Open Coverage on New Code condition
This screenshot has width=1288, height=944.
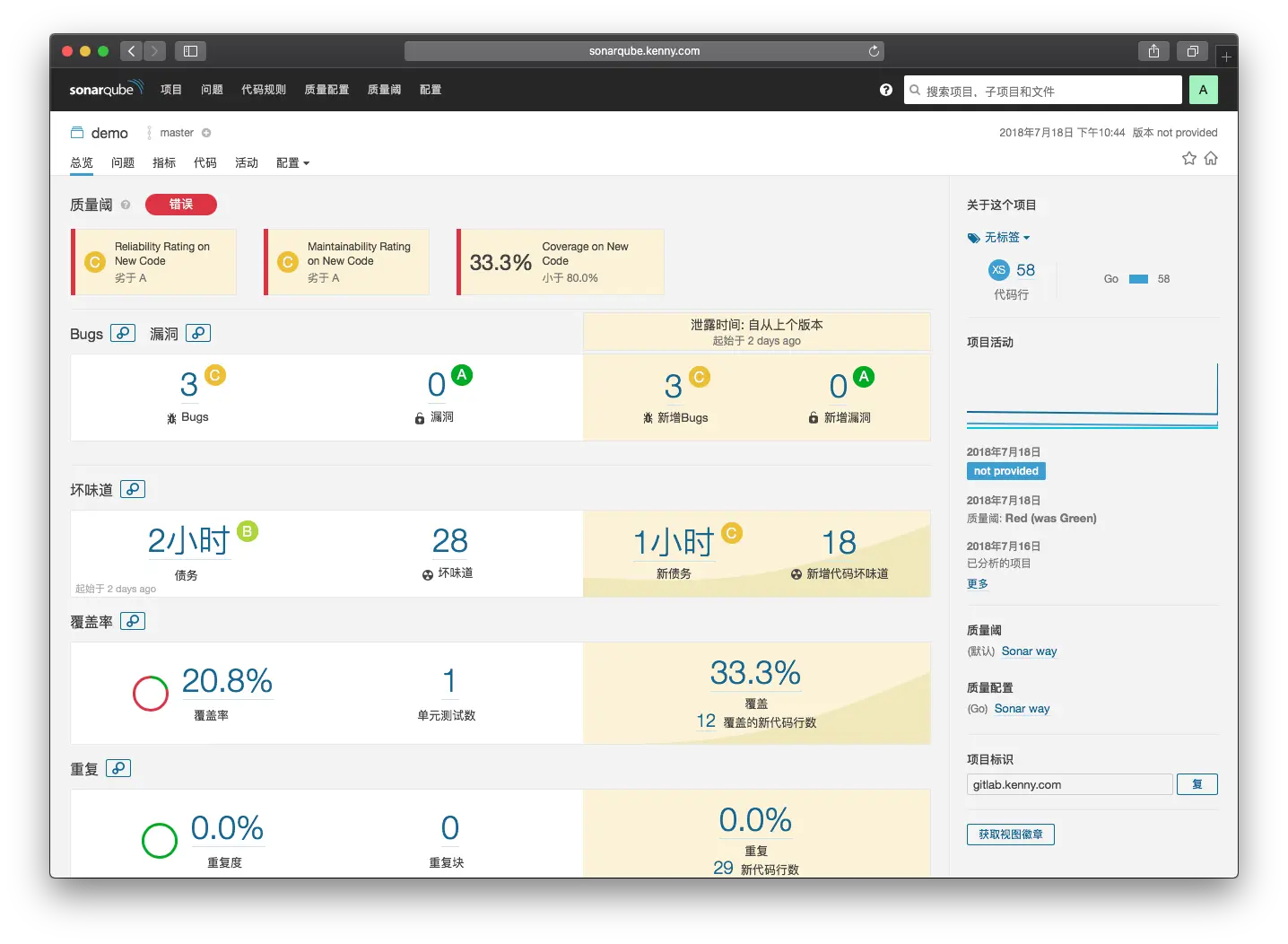point(561,262)
